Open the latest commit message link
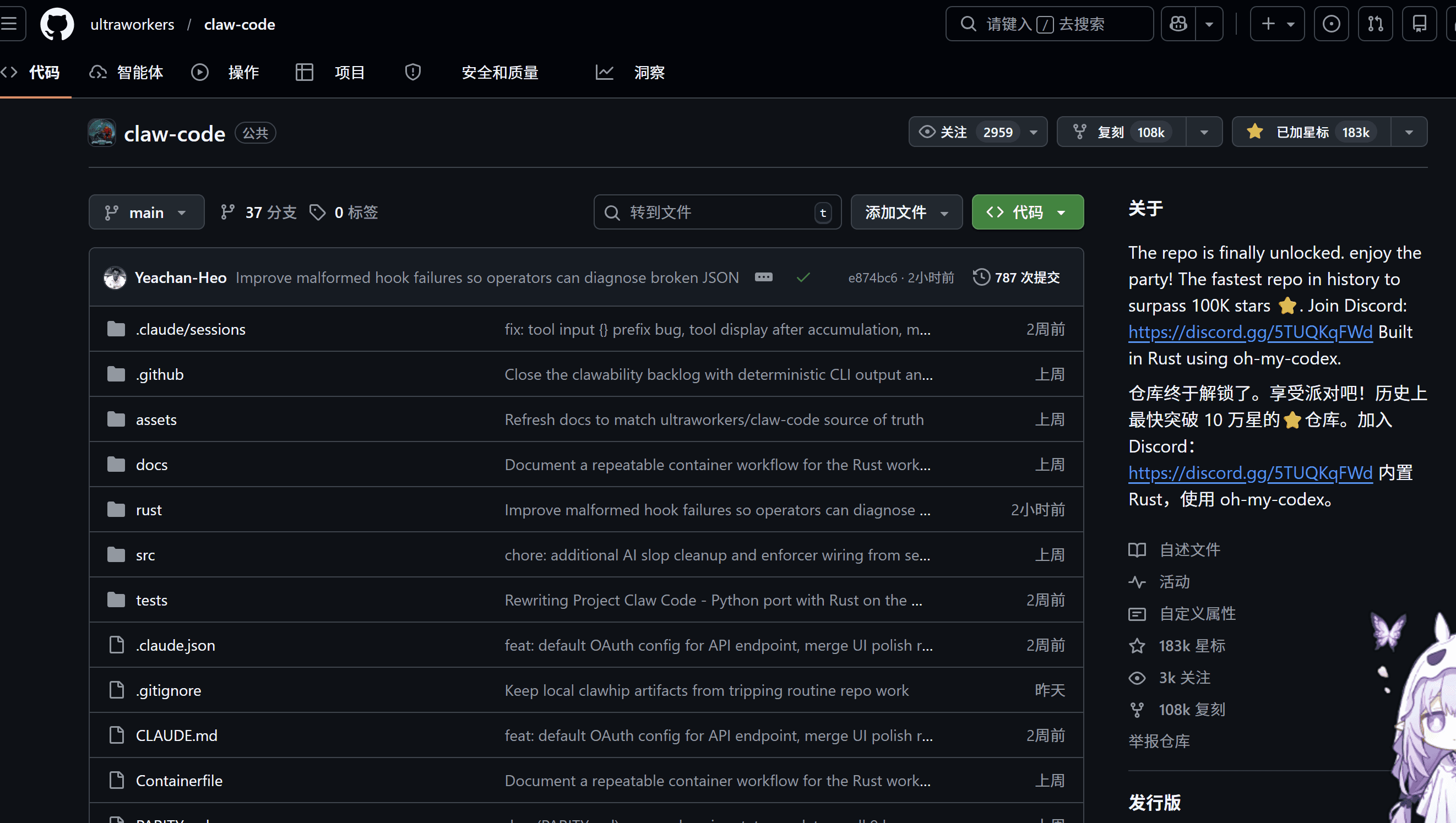The height and width of the screenshot is (823, 1456). pos(487,277)
